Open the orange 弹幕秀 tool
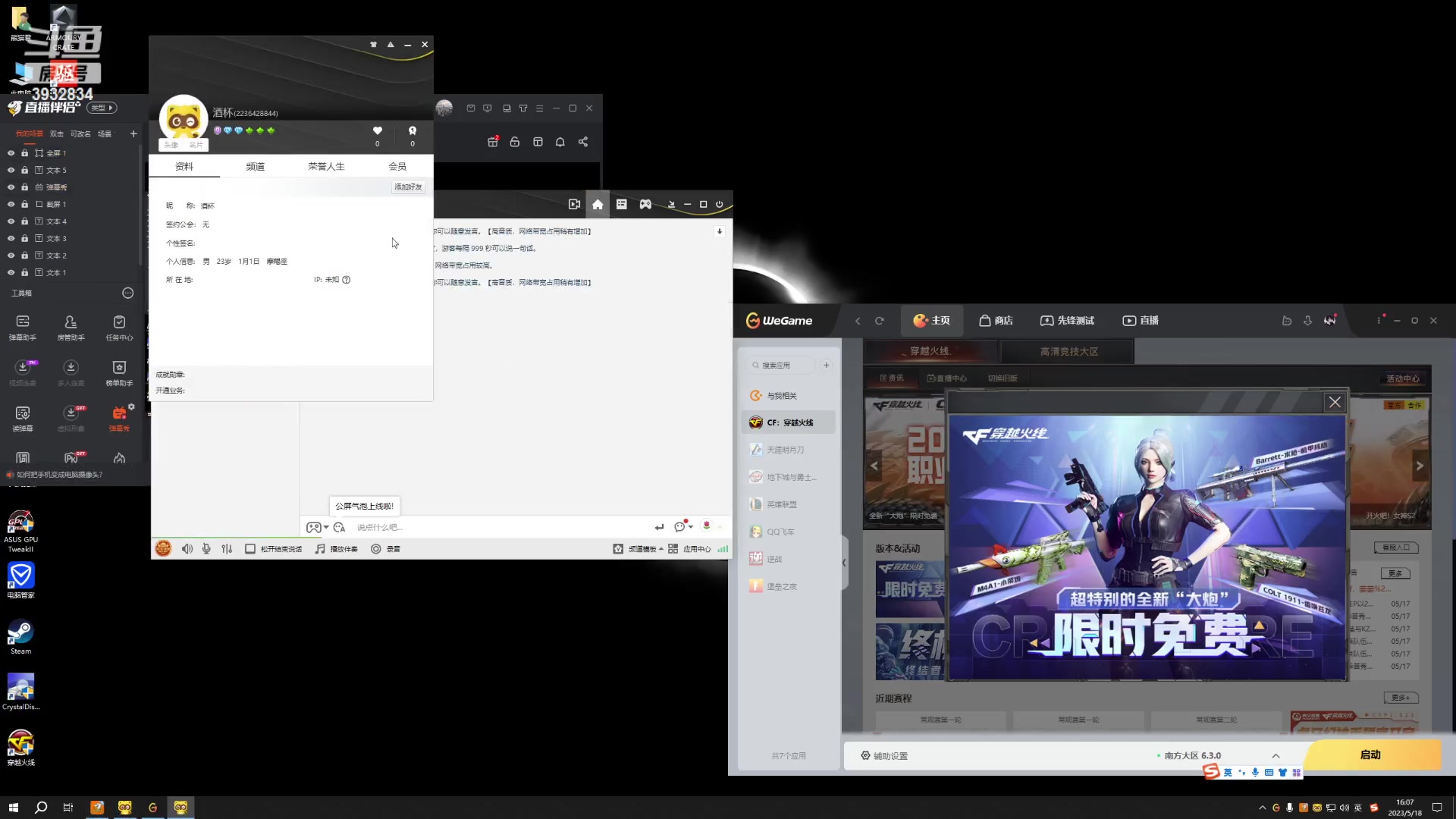Image resolution: width=1456 pixels, height=819 pixels. (x=119, y=419)
